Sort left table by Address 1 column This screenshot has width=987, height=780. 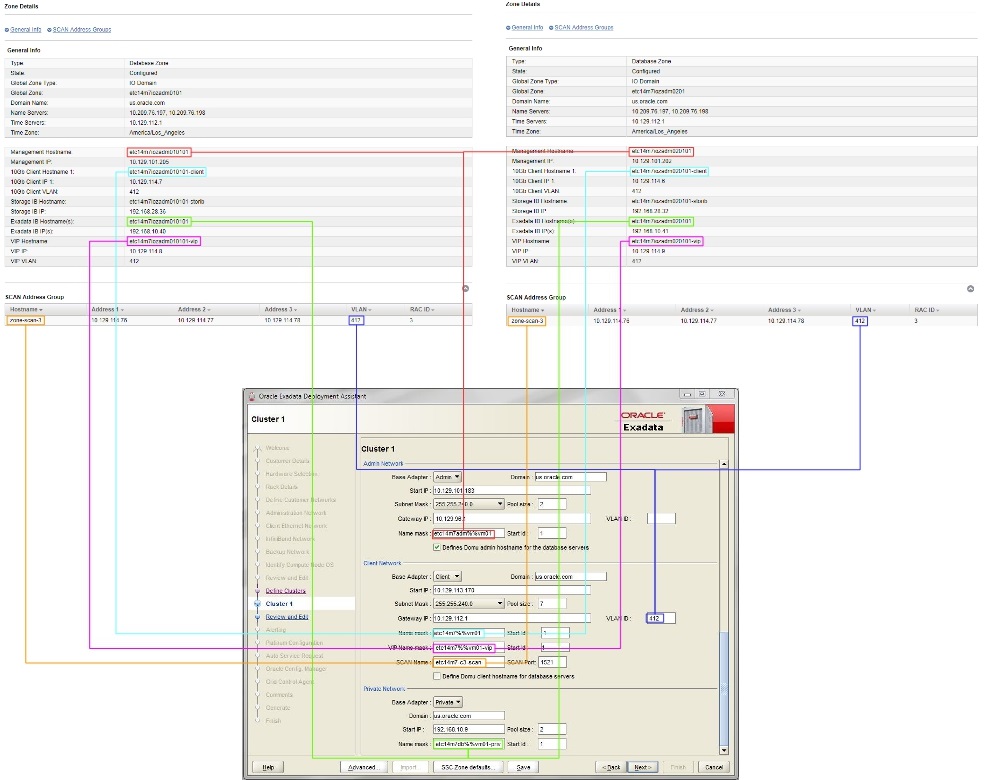point(107,310)
